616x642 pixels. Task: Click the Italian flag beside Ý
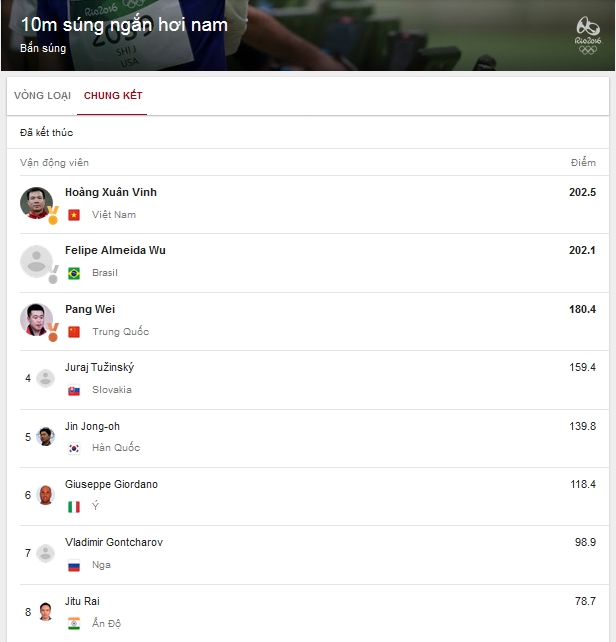74,507
